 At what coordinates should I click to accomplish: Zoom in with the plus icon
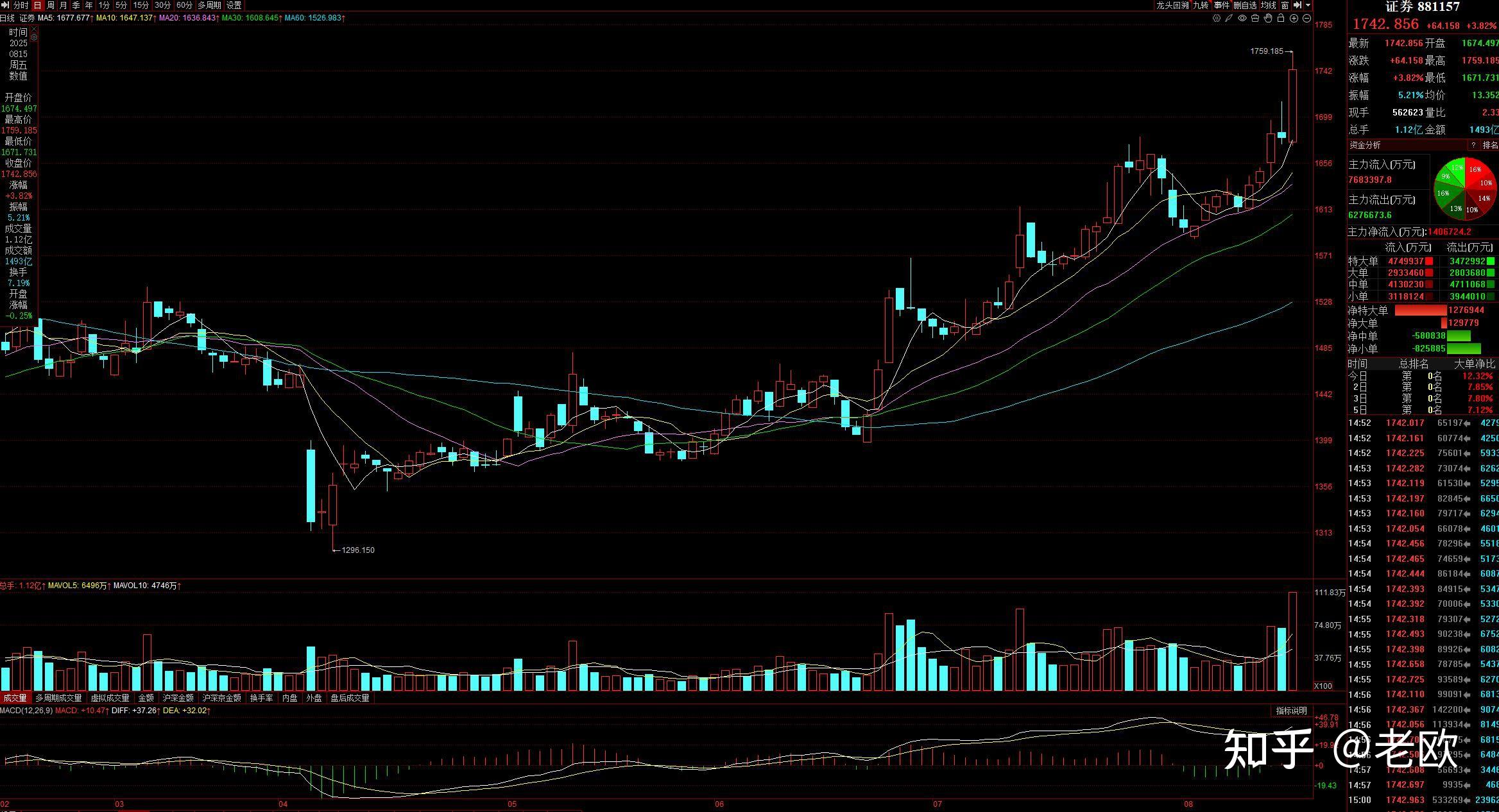(1294, 18)
